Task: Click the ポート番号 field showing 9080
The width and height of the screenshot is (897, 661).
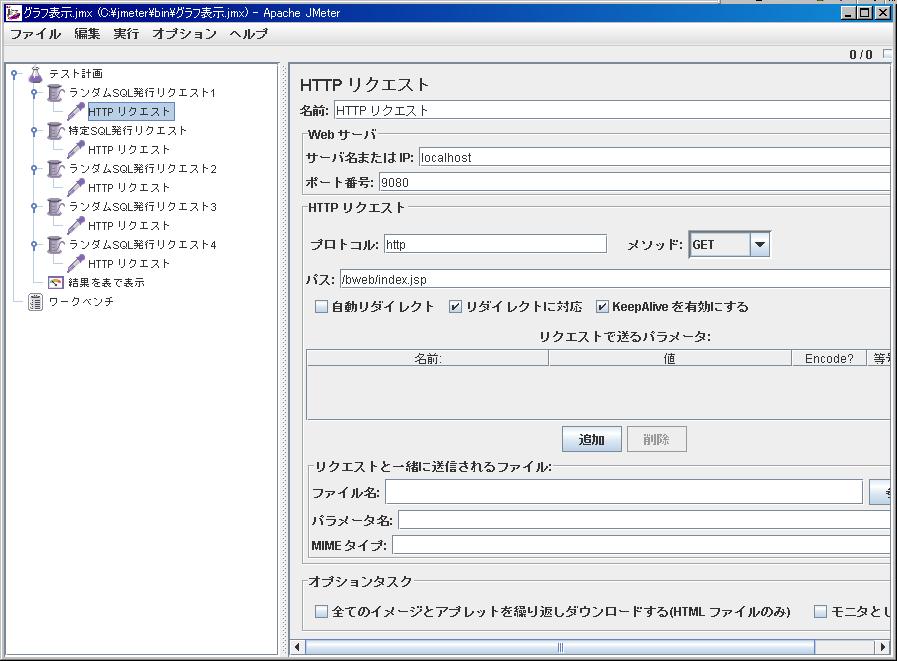Action: pos(634,183)
